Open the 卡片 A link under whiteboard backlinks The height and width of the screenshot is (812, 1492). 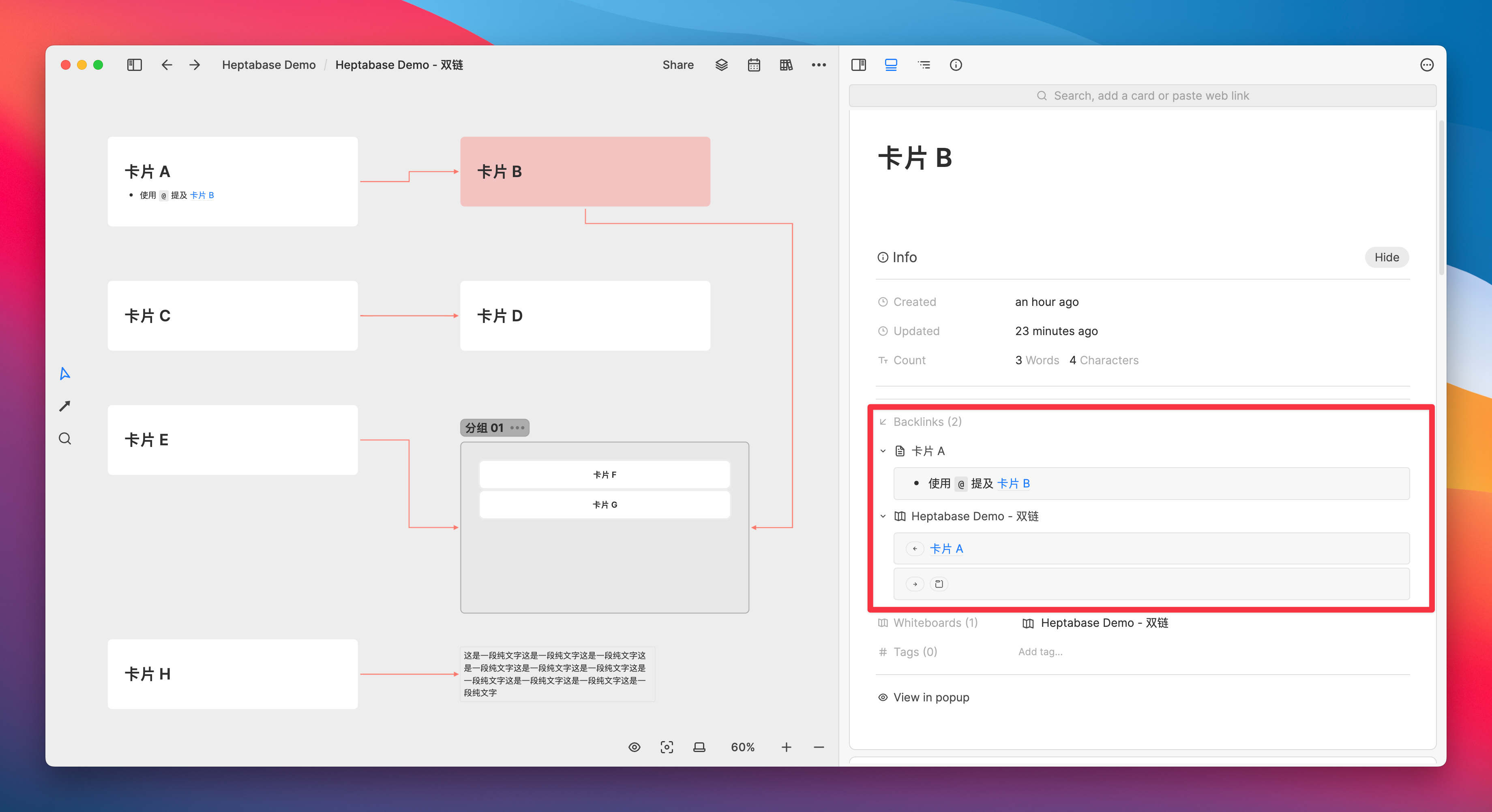(x=946, y=549)
